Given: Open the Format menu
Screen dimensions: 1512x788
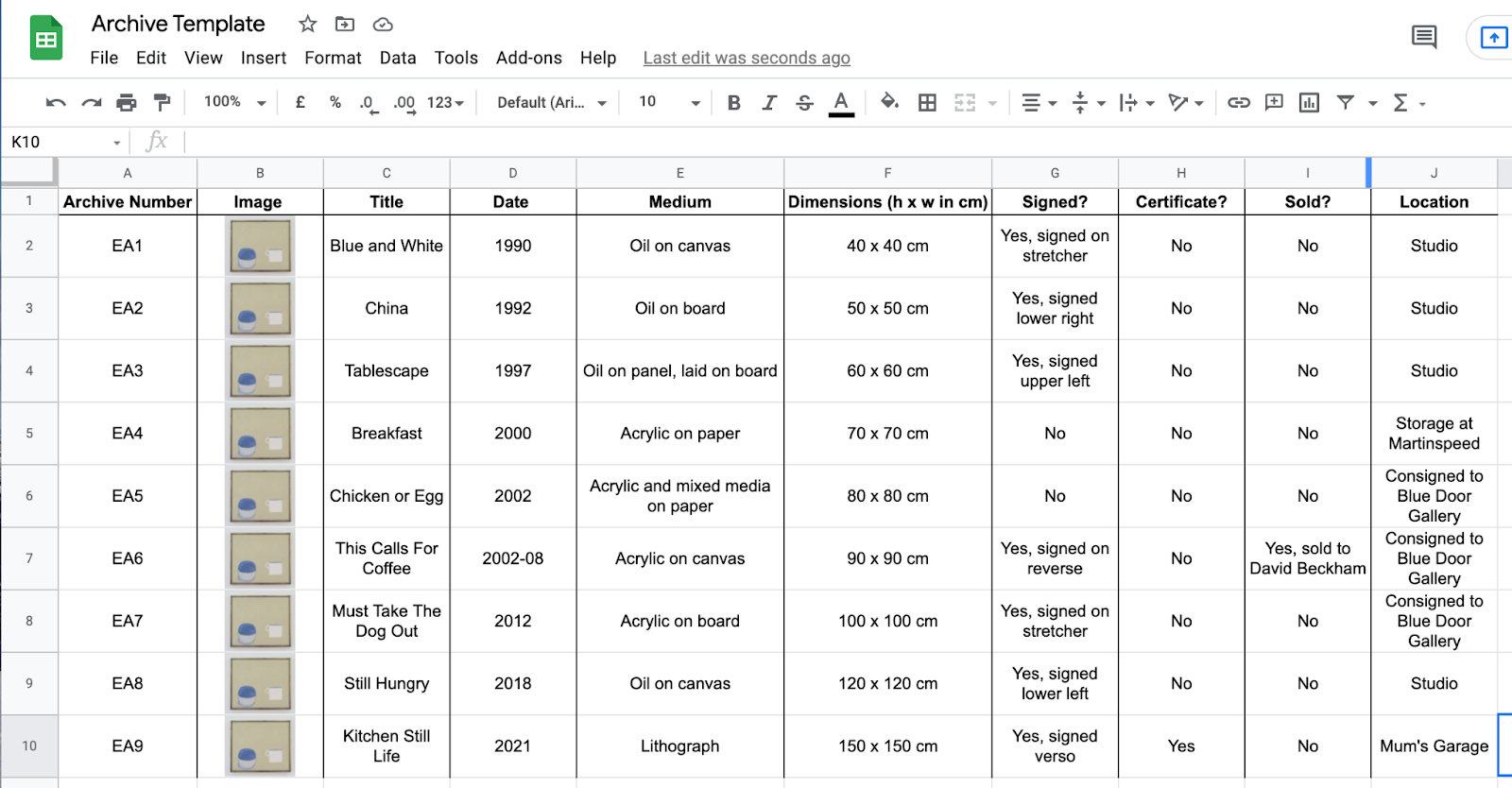Looking at the screenshot, I should 333,58.
